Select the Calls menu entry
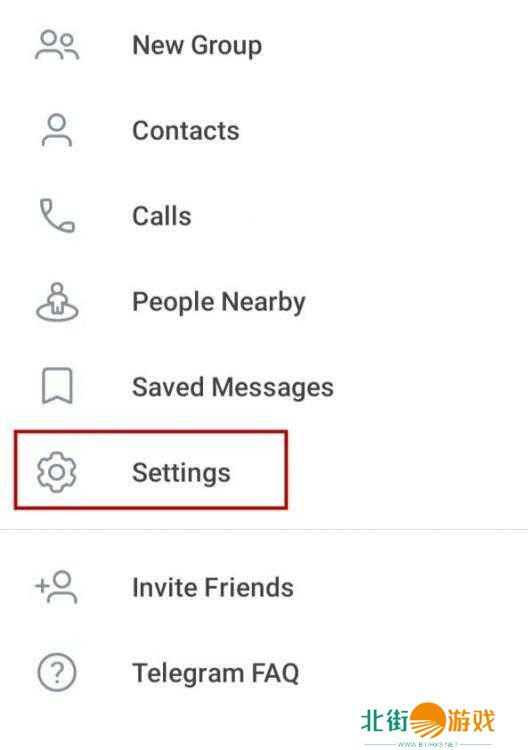This screenshot has height=750, width=528. click(x=264, y=215)
